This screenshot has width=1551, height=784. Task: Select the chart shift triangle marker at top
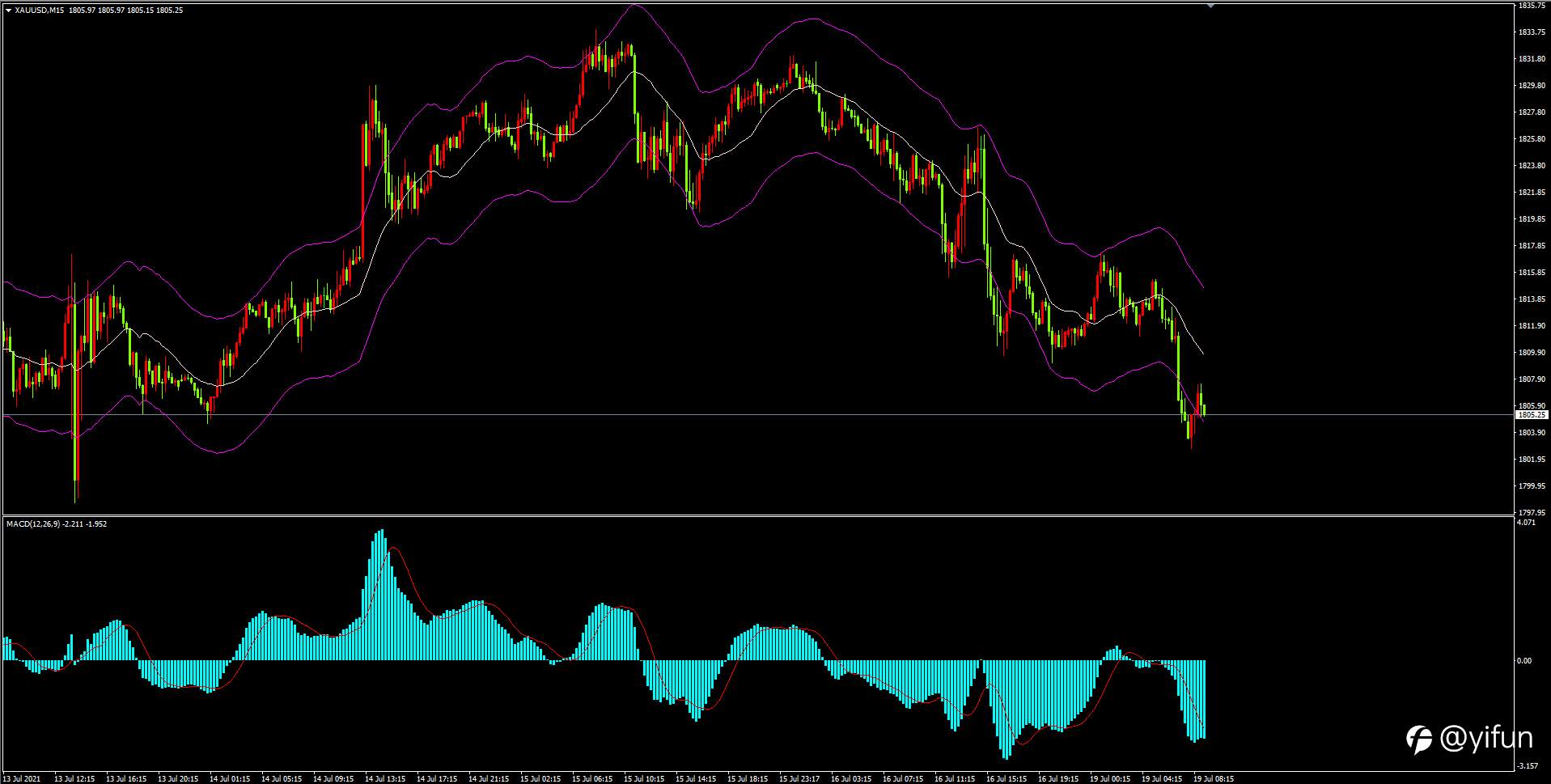1210,5
